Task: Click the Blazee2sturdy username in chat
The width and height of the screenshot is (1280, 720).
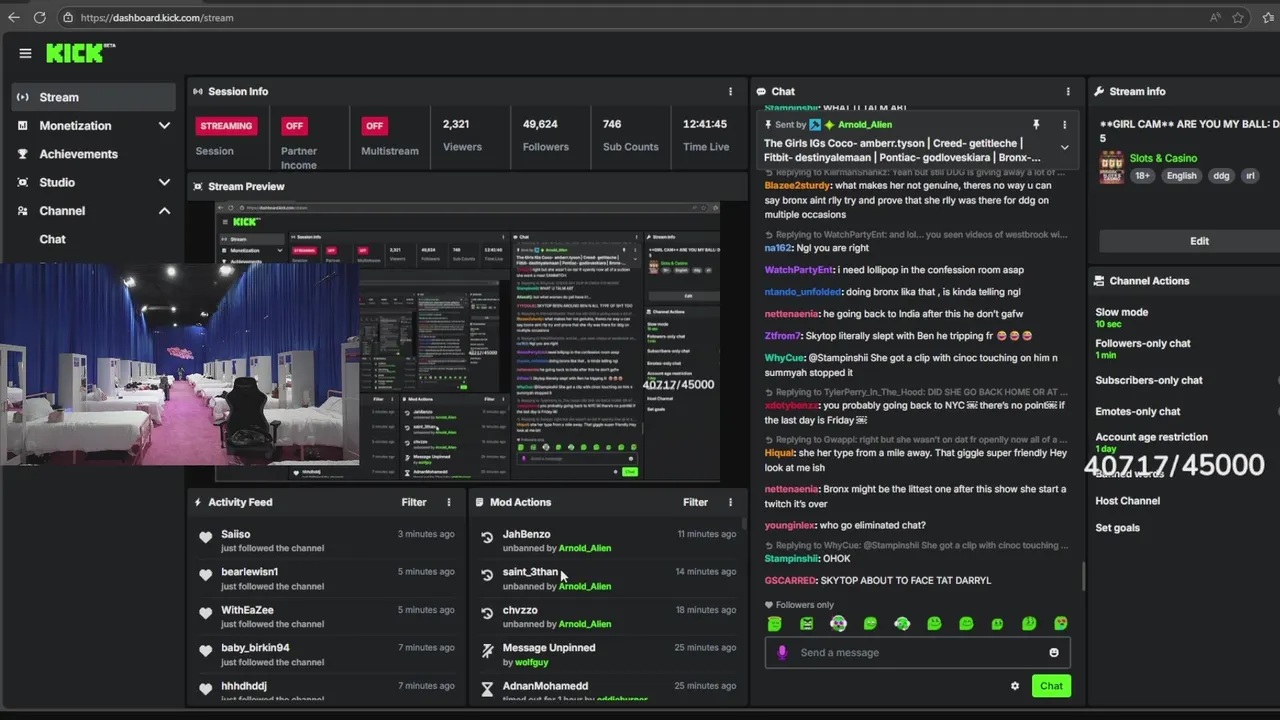Action: click(x=797, y=185)
